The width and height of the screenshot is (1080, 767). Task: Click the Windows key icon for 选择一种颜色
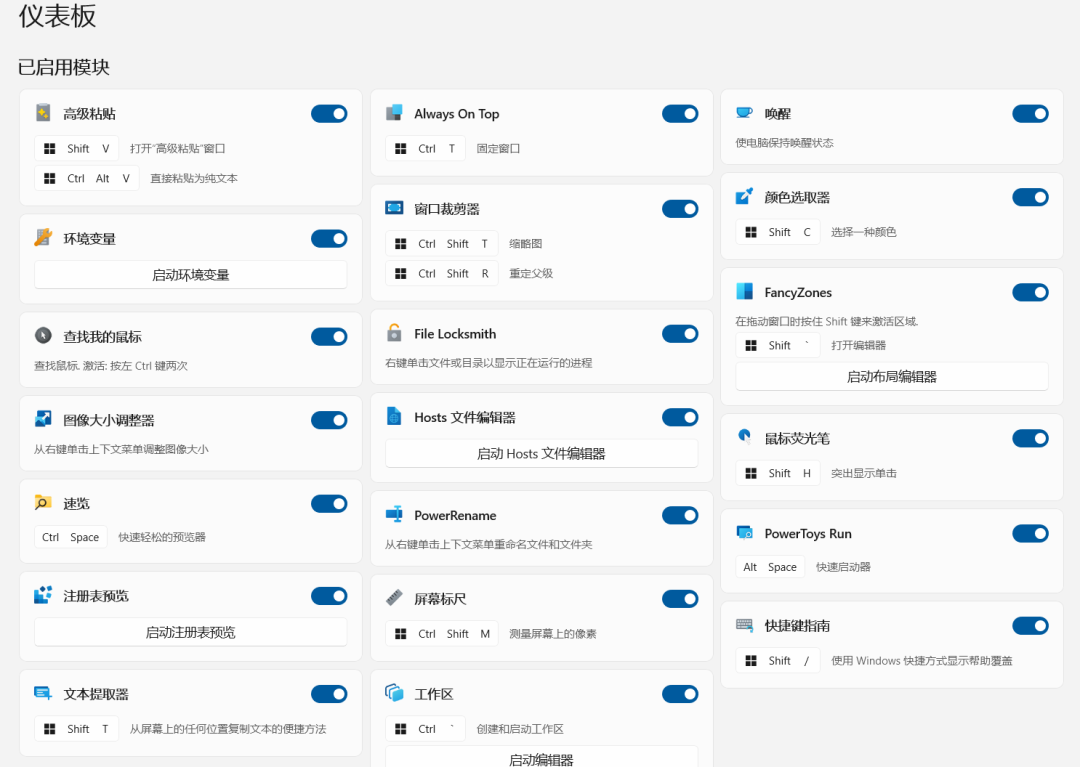(751, 232)
